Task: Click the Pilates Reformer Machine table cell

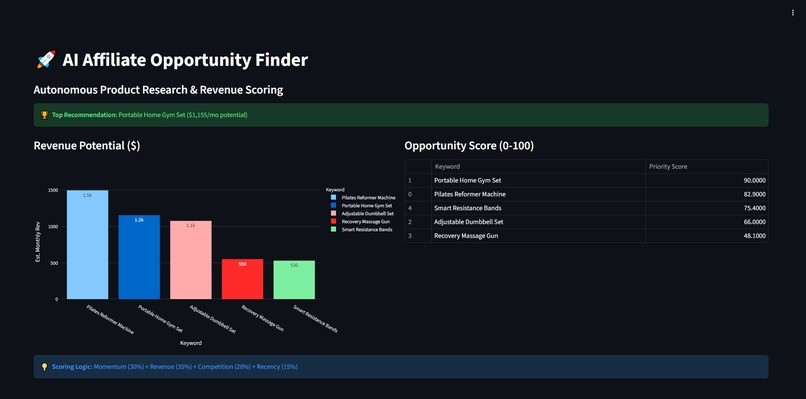Action: click(538, 194)
